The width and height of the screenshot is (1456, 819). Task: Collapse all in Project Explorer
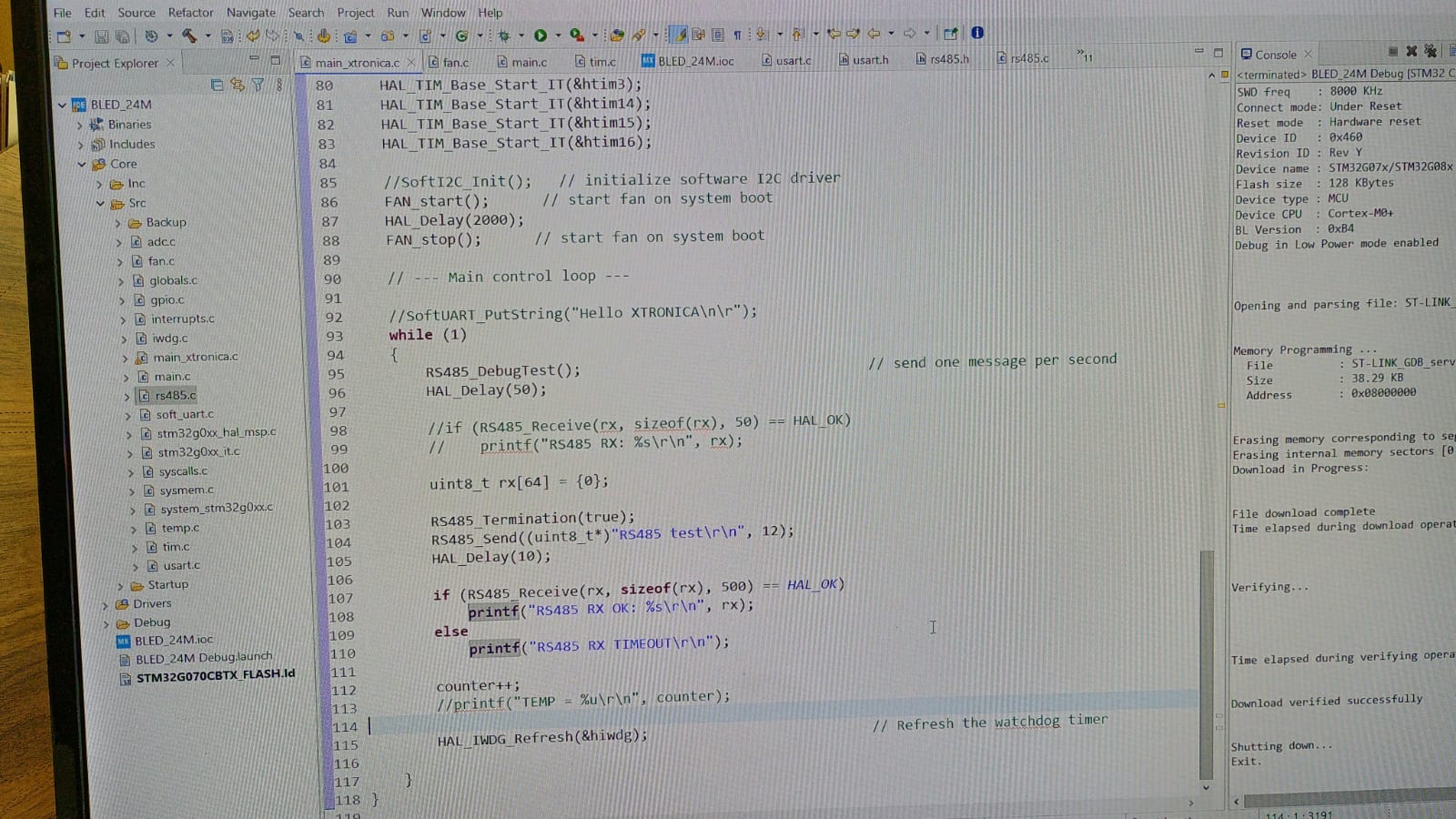pos(217,85)
